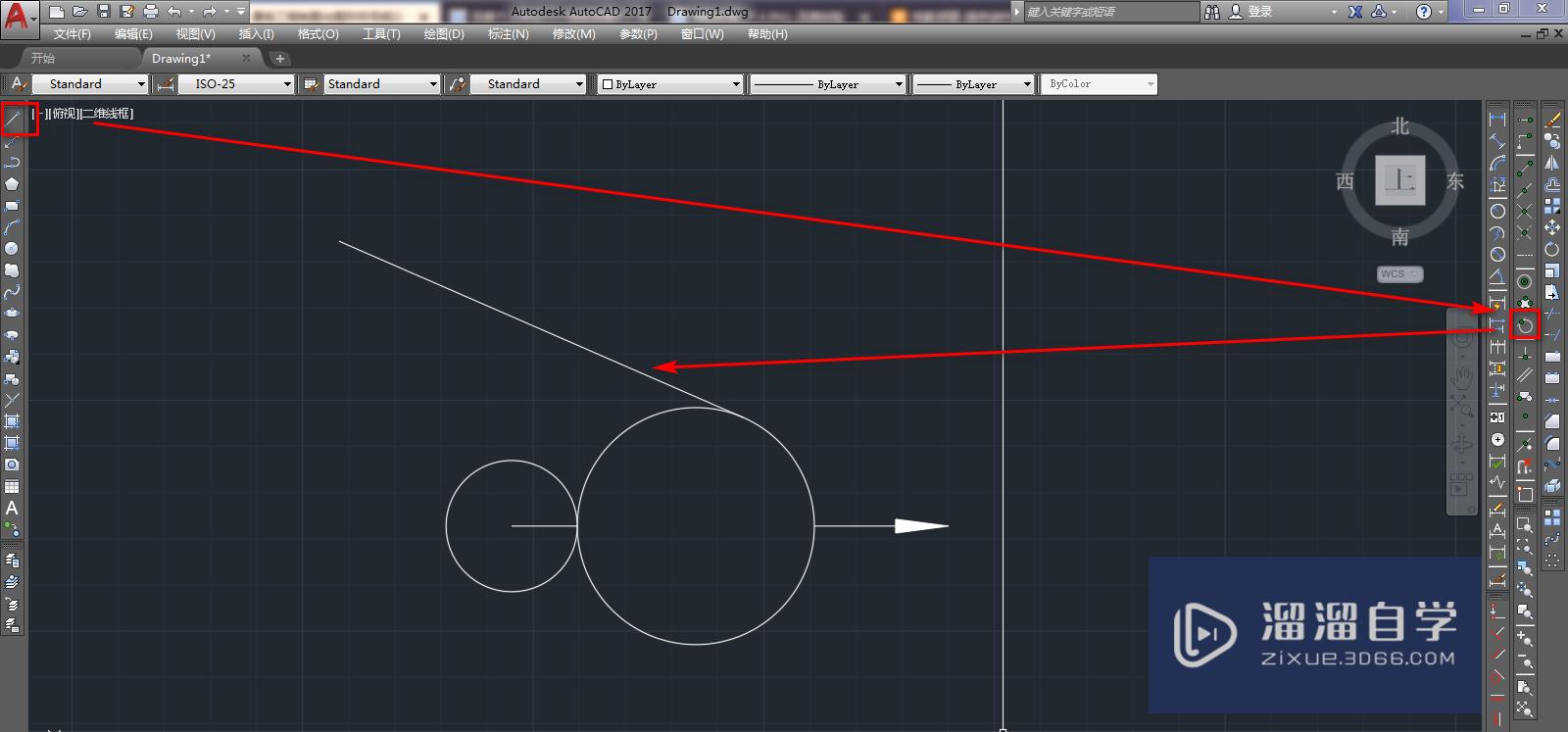This screenshot has height=732, width=1568.
Task: Select the Linear dimension tool
Action: pyautogui.click(x=1497, y=120)
